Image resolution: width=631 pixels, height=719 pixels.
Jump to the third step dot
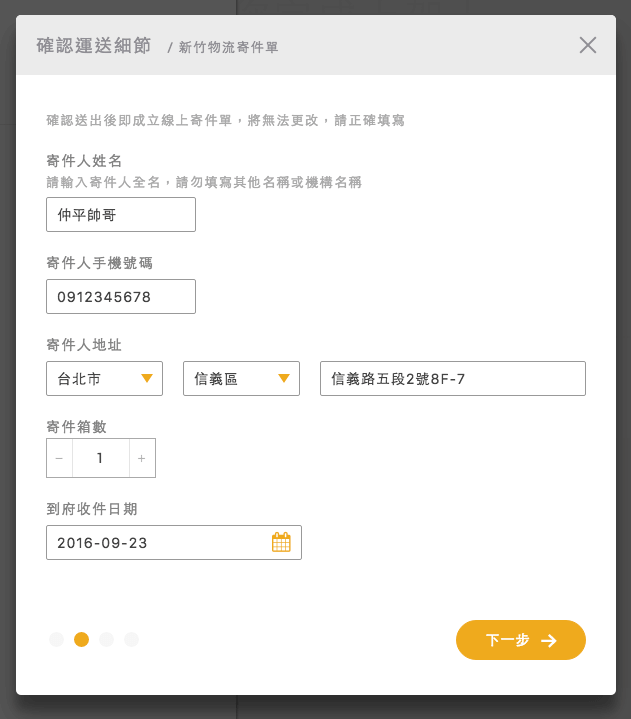coord(106,639)
